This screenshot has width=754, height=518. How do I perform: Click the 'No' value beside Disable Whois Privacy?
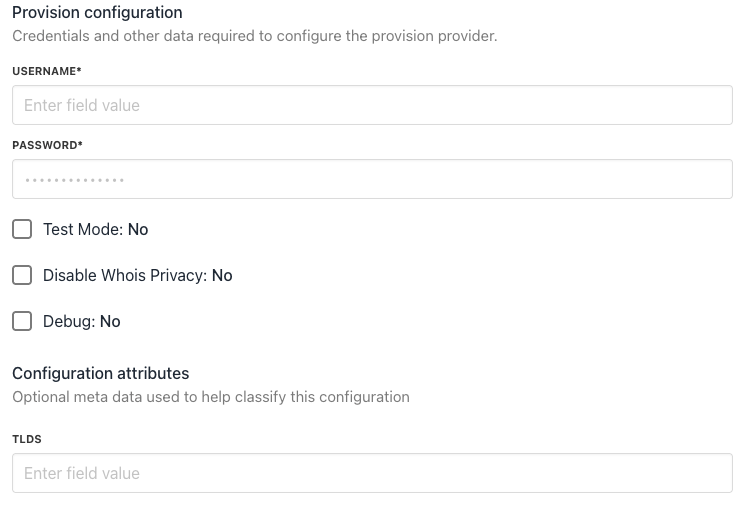coord(222,275)
